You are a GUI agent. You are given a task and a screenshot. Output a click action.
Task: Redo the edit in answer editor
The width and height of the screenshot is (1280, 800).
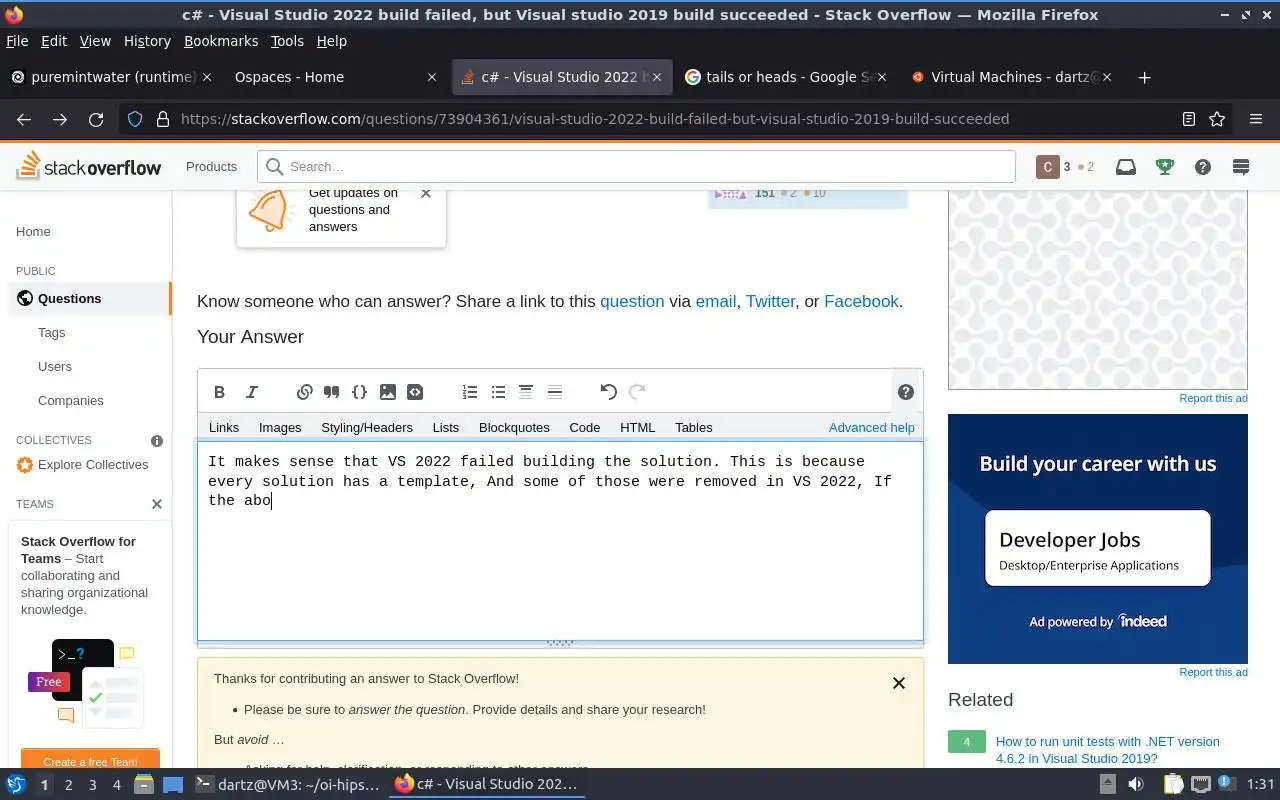[637, 392]
